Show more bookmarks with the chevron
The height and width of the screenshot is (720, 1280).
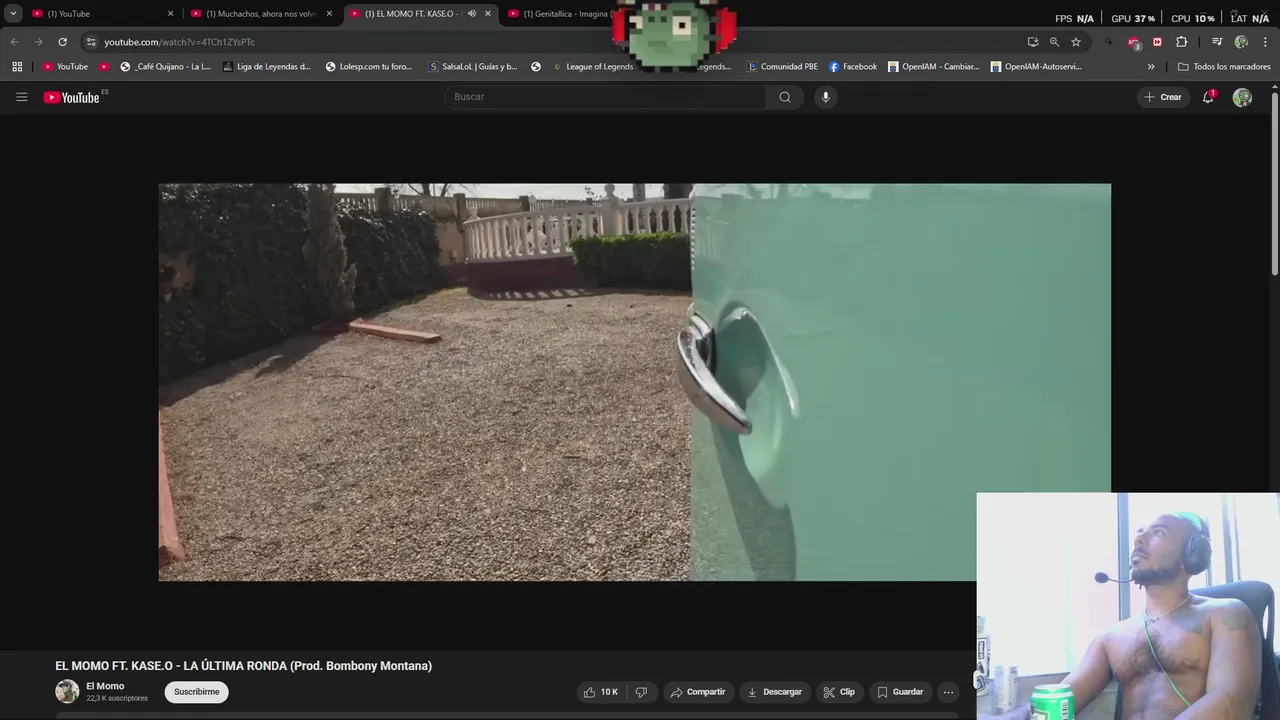point(1151,67)
